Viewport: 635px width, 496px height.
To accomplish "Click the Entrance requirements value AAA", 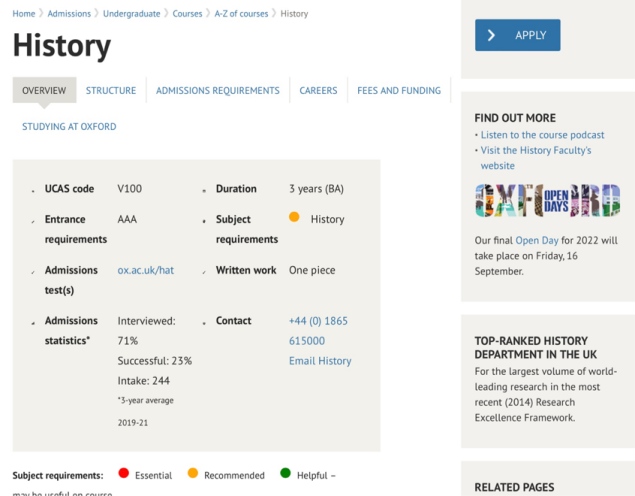I will click(127, 219).
